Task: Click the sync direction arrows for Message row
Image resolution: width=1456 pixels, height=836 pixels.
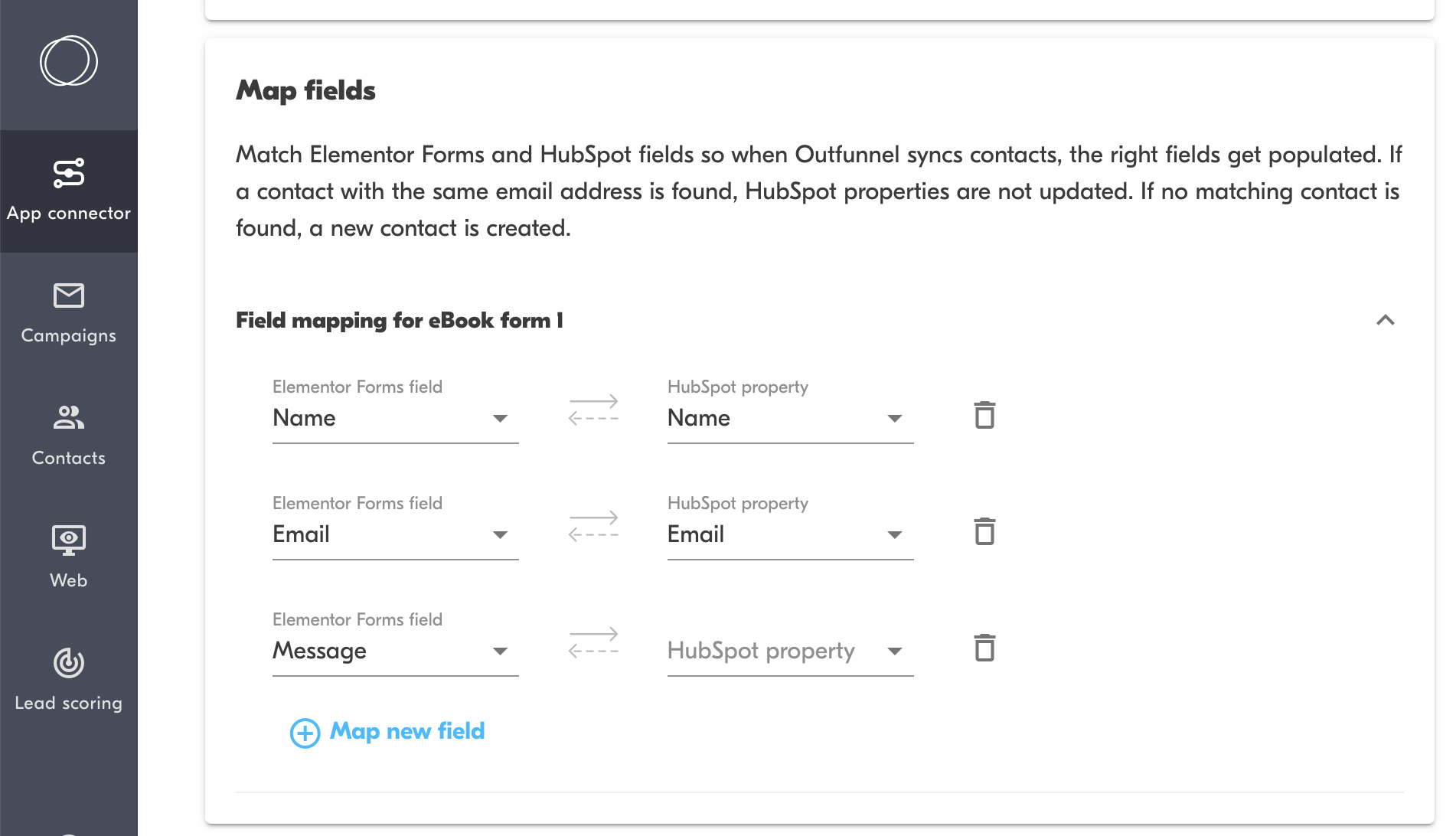Action: (x=593, y=642)
